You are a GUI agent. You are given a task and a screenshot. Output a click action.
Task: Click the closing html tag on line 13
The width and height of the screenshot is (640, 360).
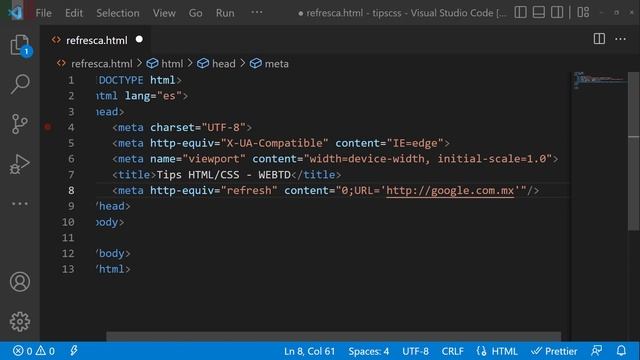coord(113,269)
